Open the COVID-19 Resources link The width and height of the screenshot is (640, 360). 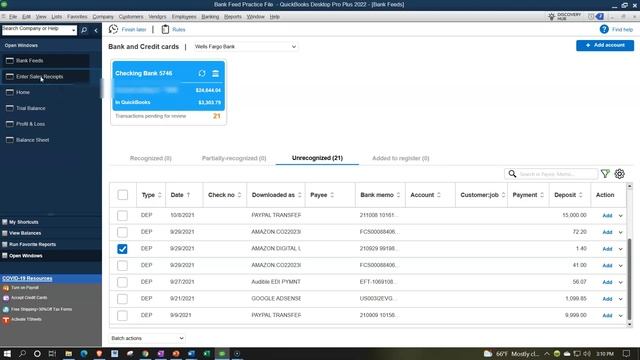27,278
